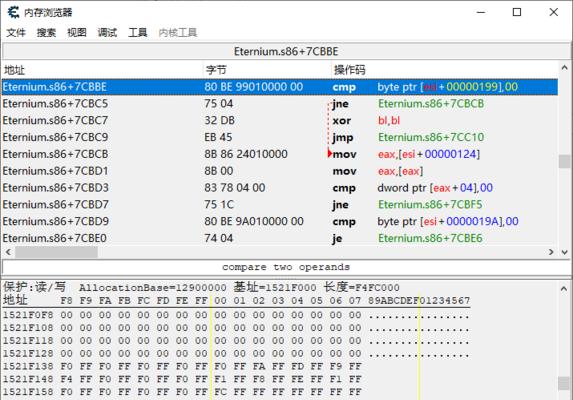Minimize the 内存浏览器 window
Screen dimensions: 573x400
tap(481, 12)
